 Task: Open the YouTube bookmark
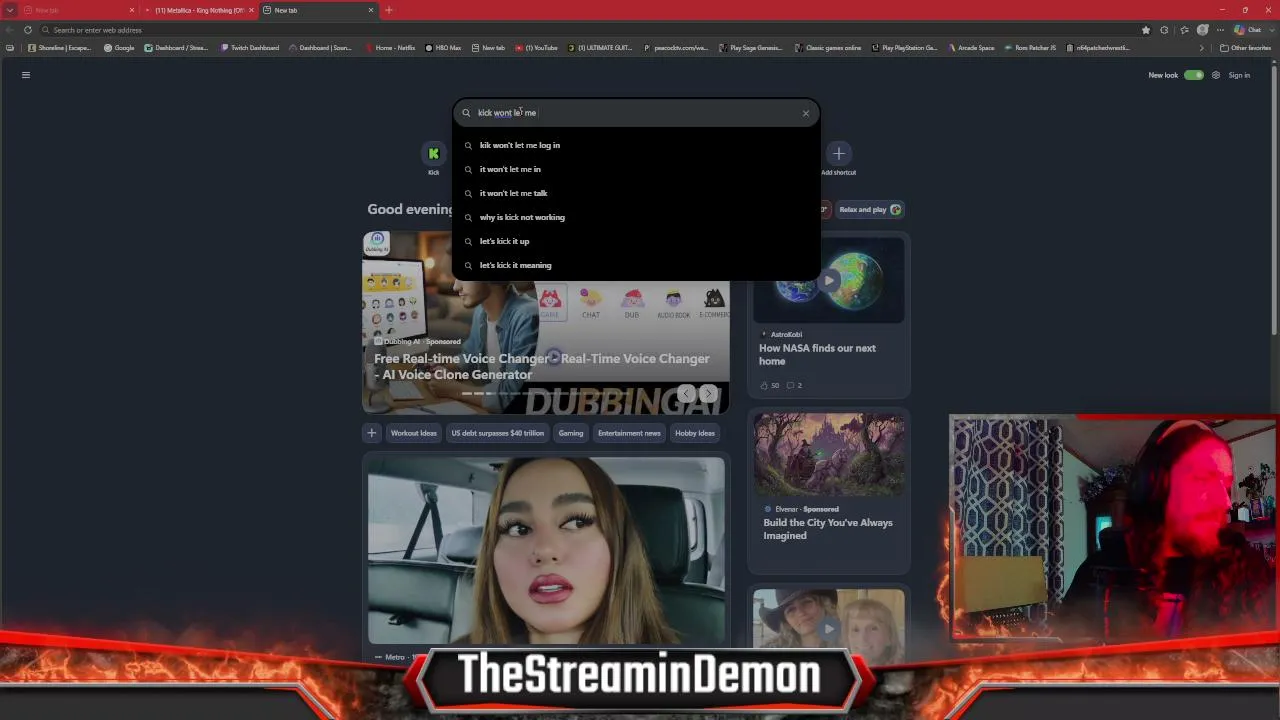[x=536, y=48]
